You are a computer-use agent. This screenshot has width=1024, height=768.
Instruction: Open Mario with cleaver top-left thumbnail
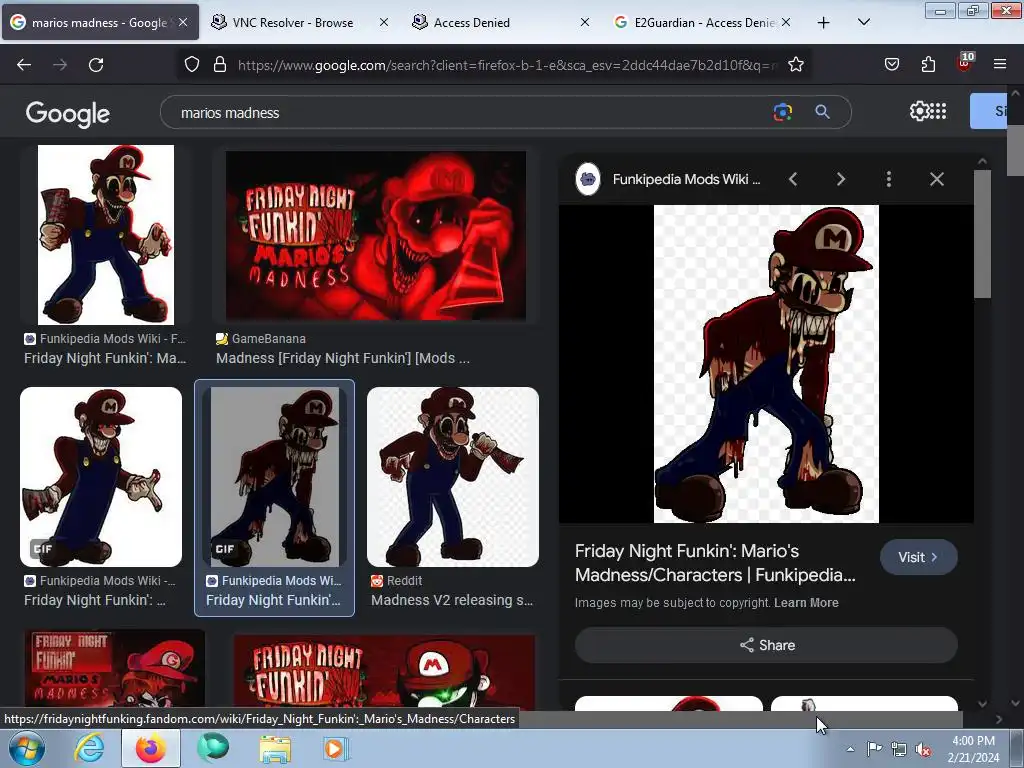106,235
